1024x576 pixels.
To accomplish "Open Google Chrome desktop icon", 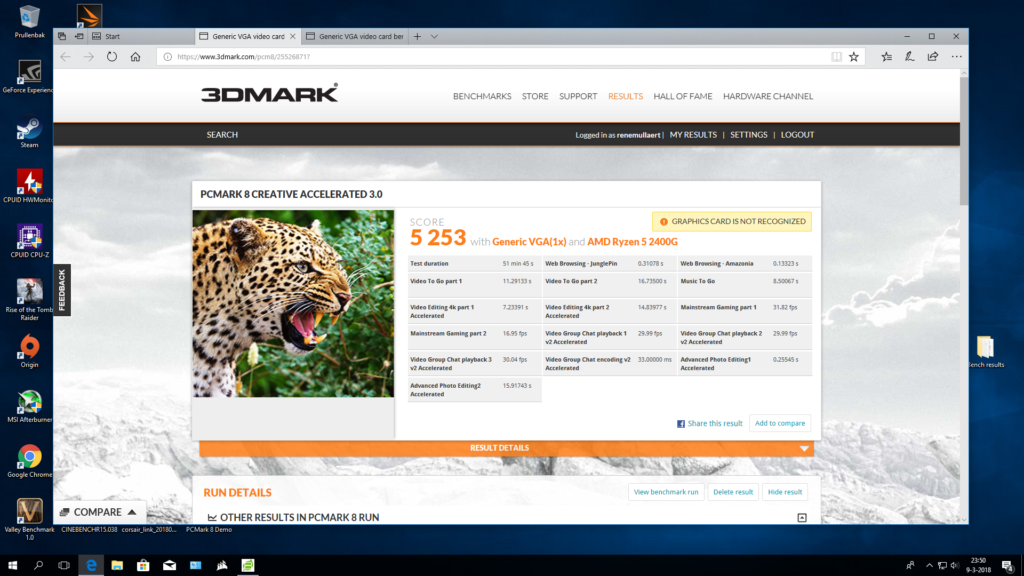I will [29, 462].
